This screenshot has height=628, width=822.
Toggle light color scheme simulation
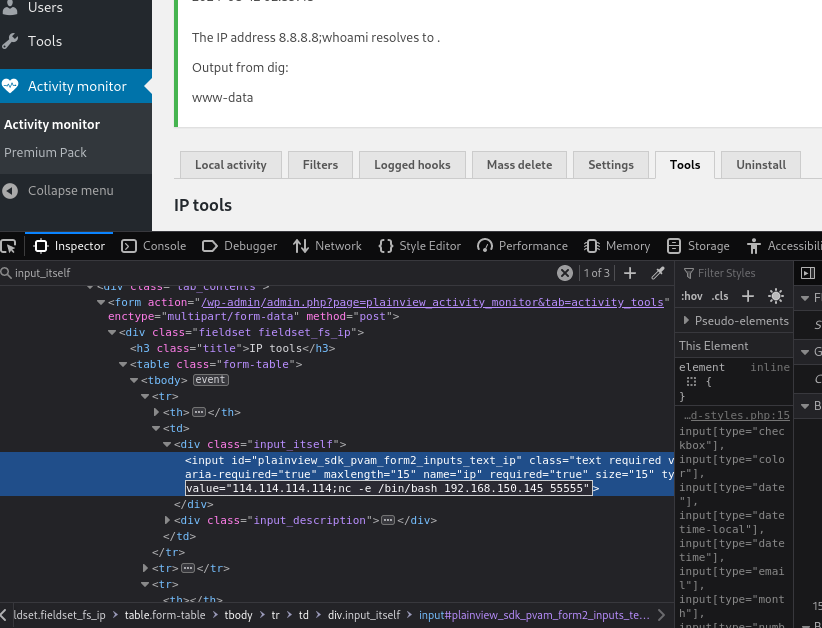click(776, 296)
